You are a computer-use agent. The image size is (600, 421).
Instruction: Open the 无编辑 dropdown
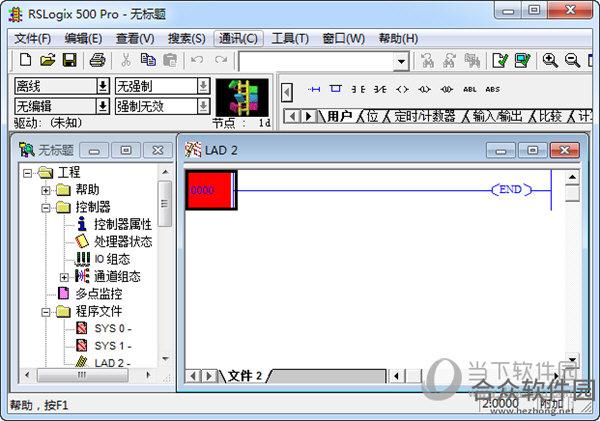[x=102, y=106]
